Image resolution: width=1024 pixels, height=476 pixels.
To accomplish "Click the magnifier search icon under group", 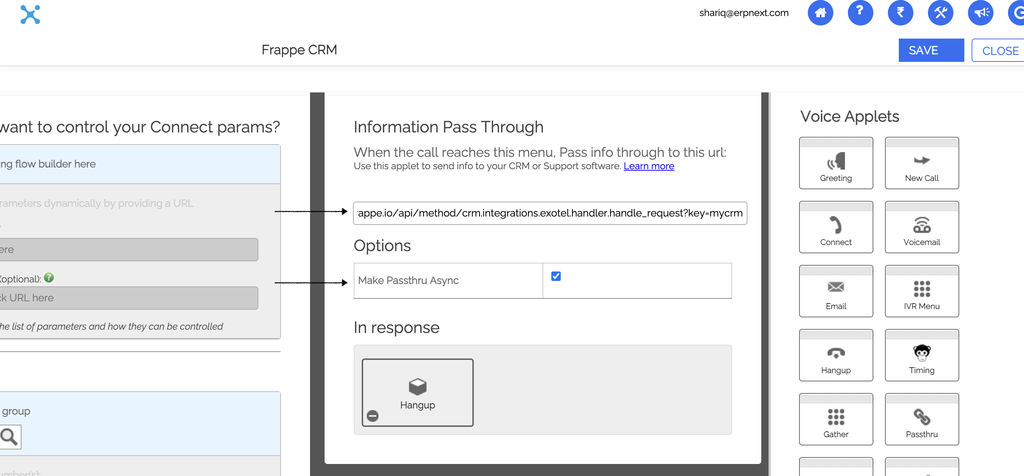I will click(8, 436).
